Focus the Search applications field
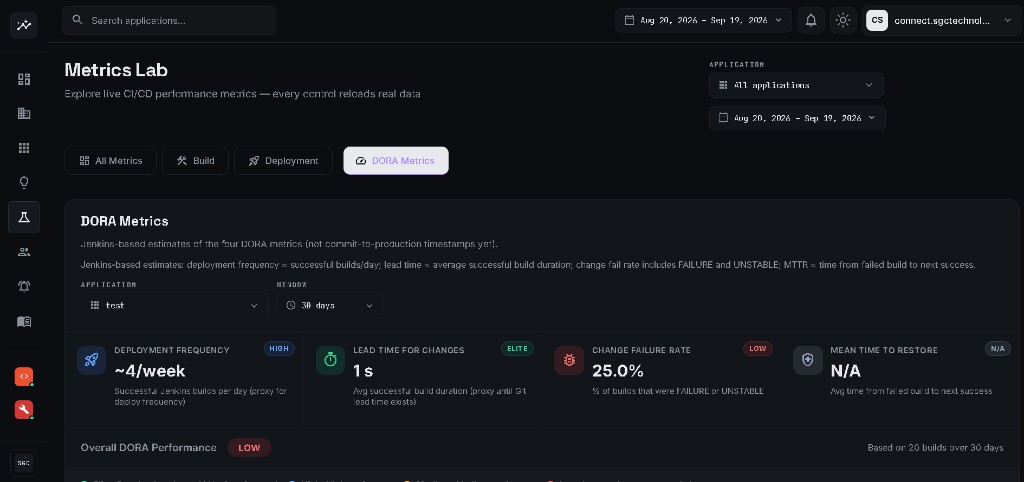This screenshot has height=482, width=1024. click(169, 20)
